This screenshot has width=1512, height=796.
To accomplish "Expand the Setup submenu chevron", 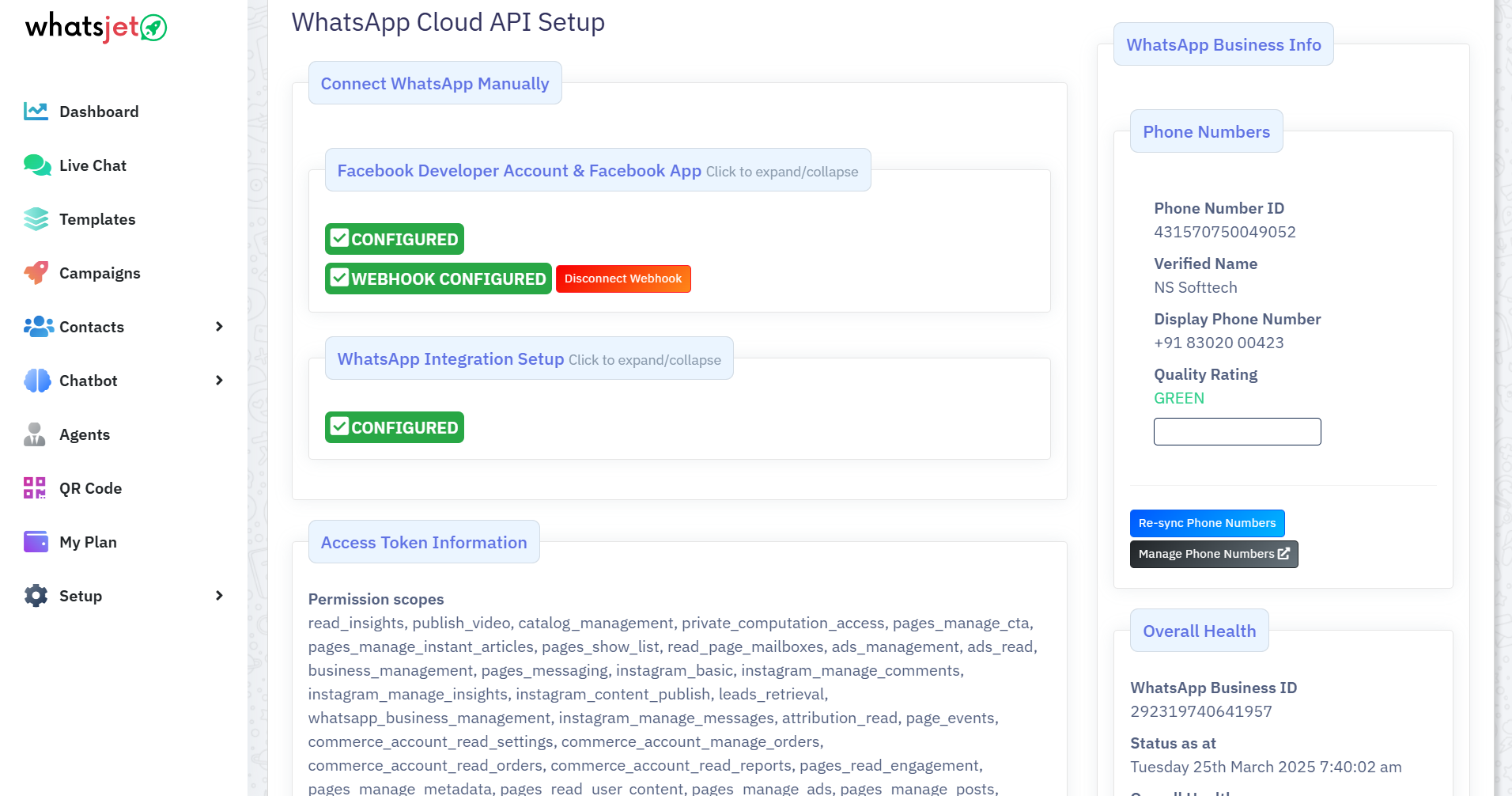I will (x=219, y=596).
